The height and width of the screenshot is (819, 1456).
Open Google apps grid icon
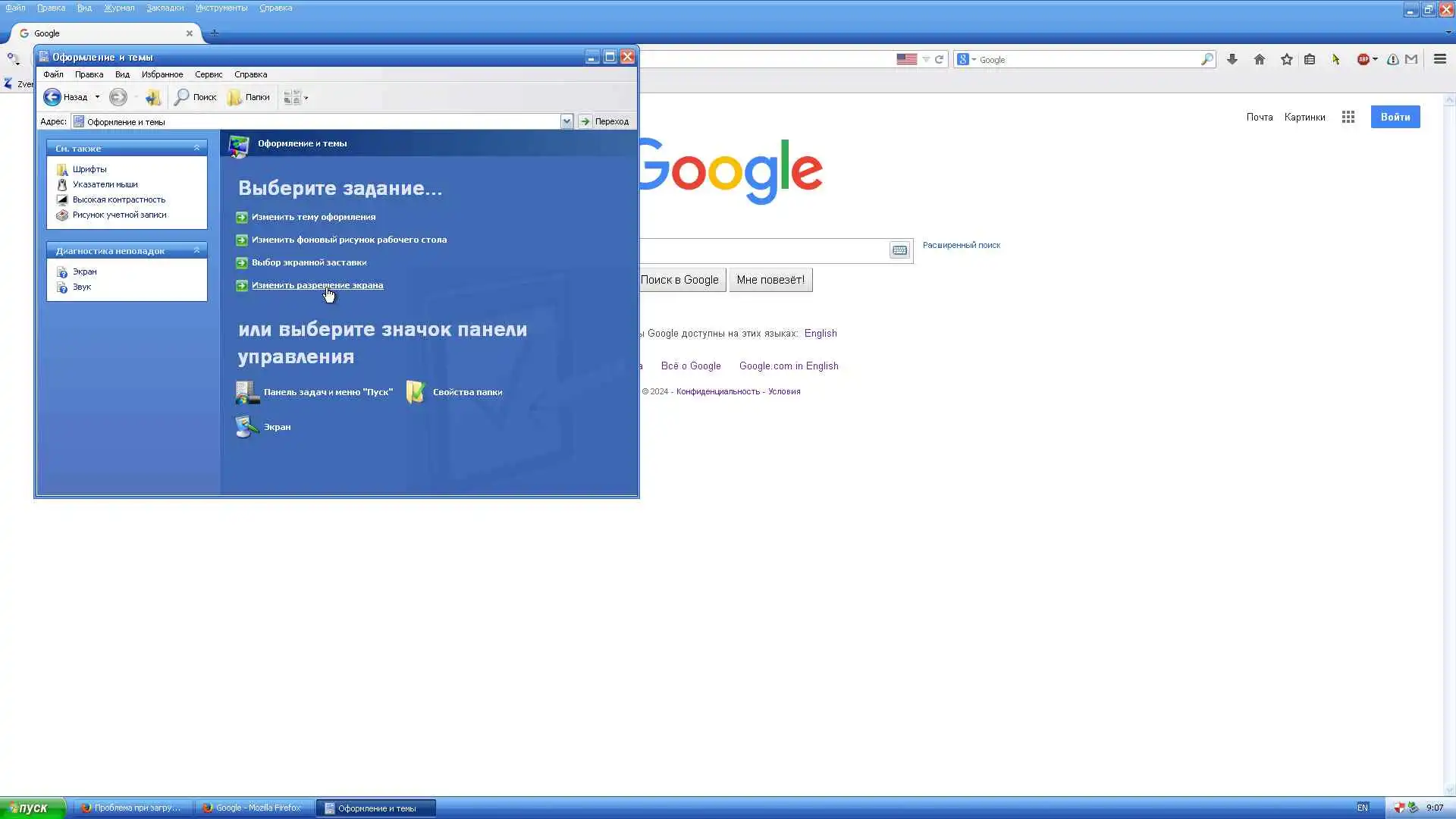[1348, 117]
